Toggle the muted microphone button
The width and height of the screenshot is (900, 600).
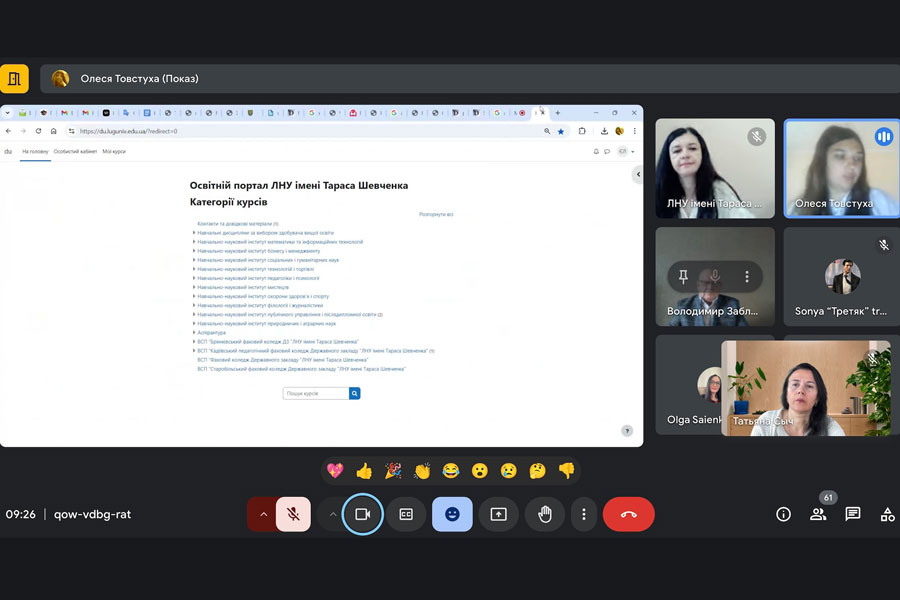pyautogui.click(x=293, y=514)
